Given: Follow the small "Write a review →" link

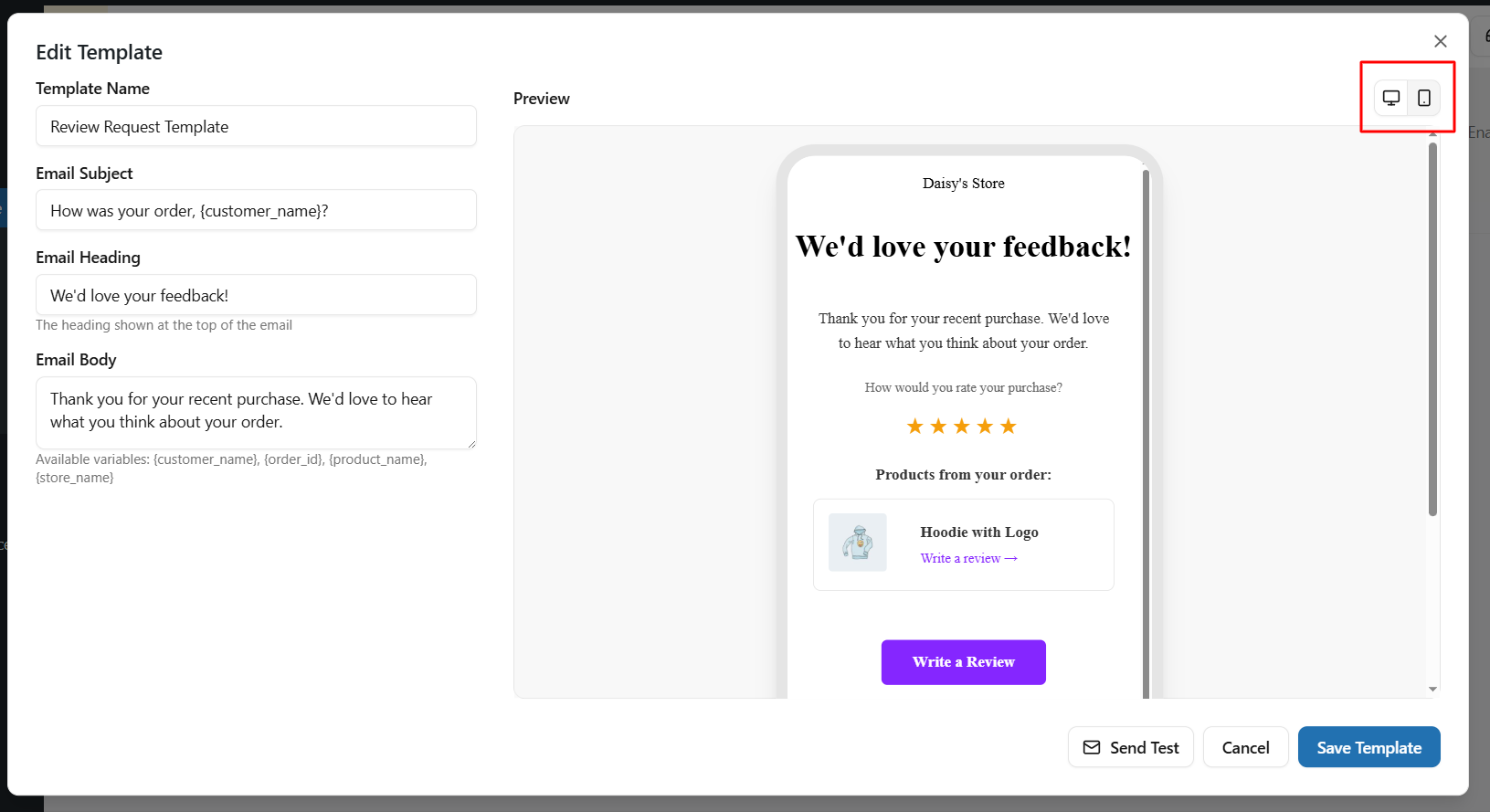Looking at the screenshot, I should tap(968, 559).
